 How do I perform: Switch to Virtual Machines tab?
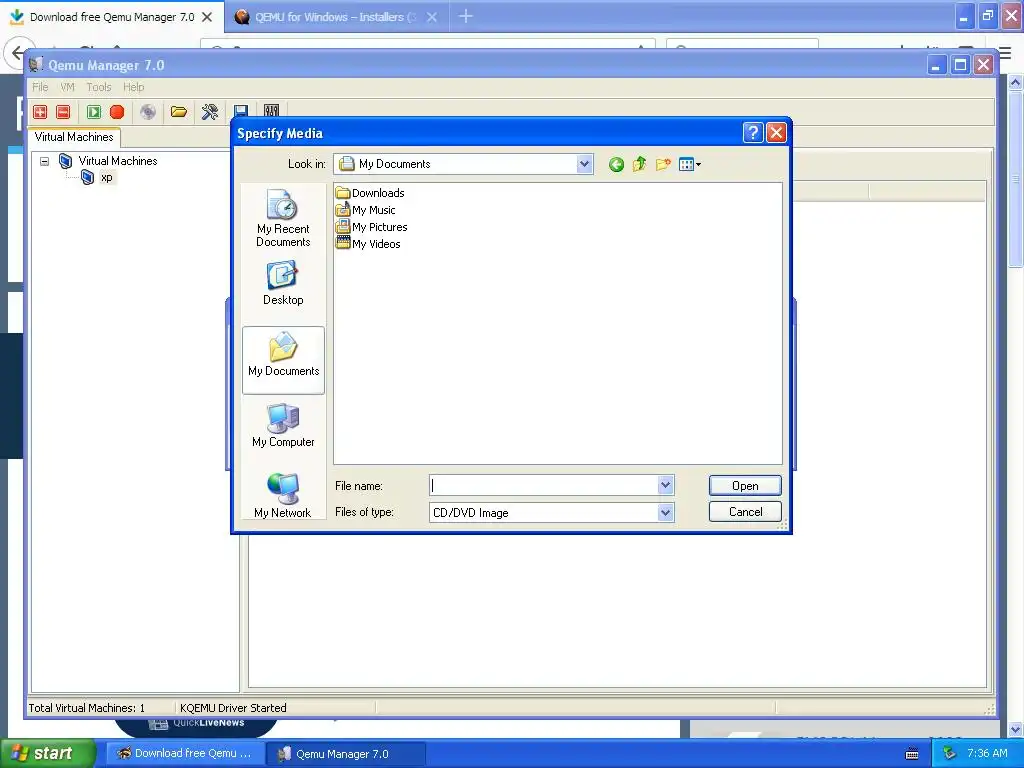74,137
